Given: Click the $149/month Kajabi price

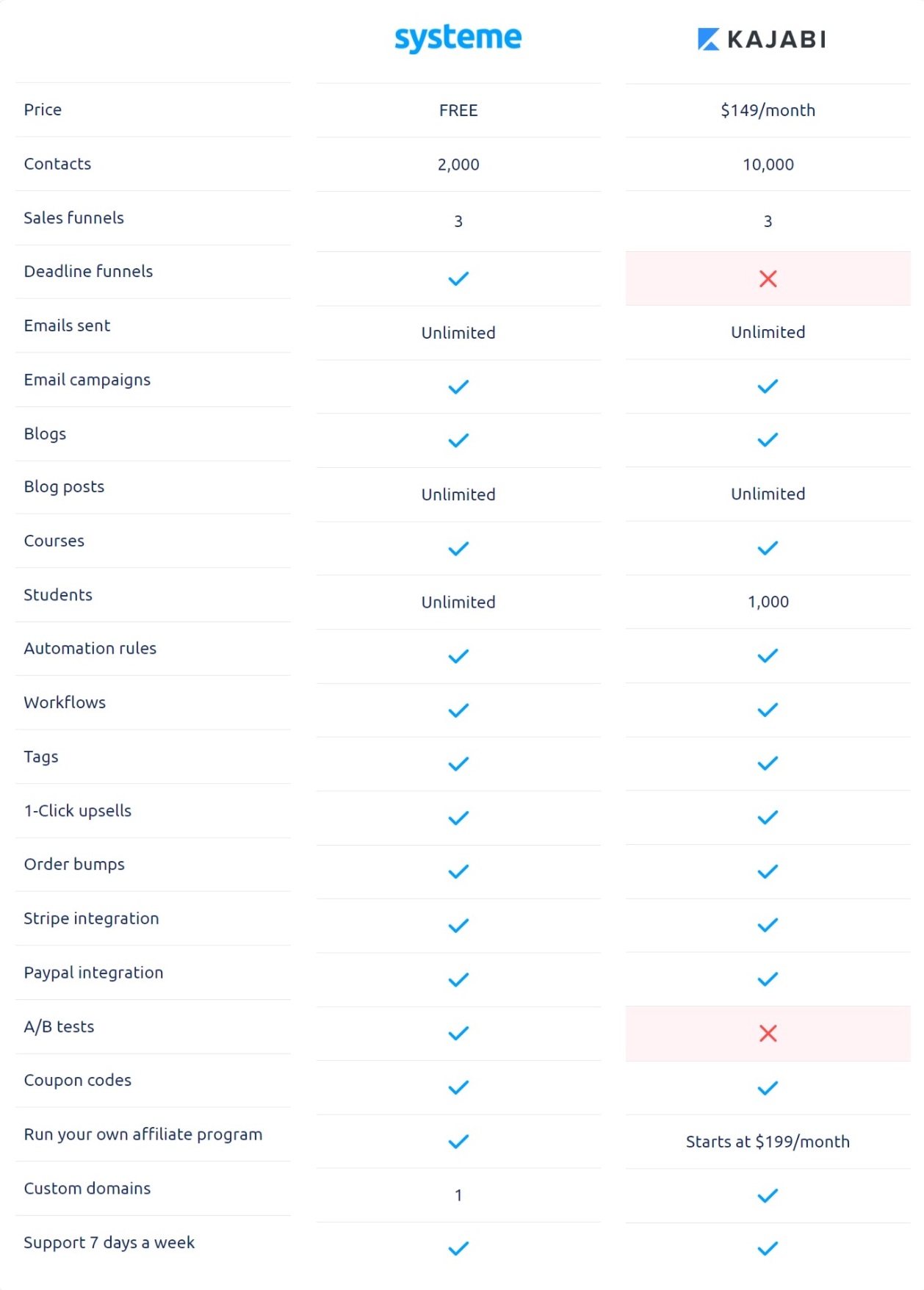Looking at the screenshot, I should click(x=768, y=110).
